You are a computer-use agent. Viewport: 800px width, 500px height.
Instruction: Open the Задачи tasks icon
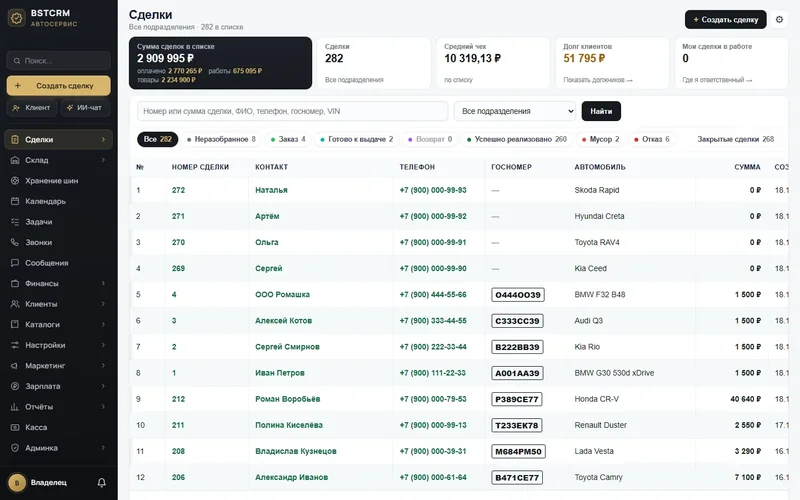15,221
